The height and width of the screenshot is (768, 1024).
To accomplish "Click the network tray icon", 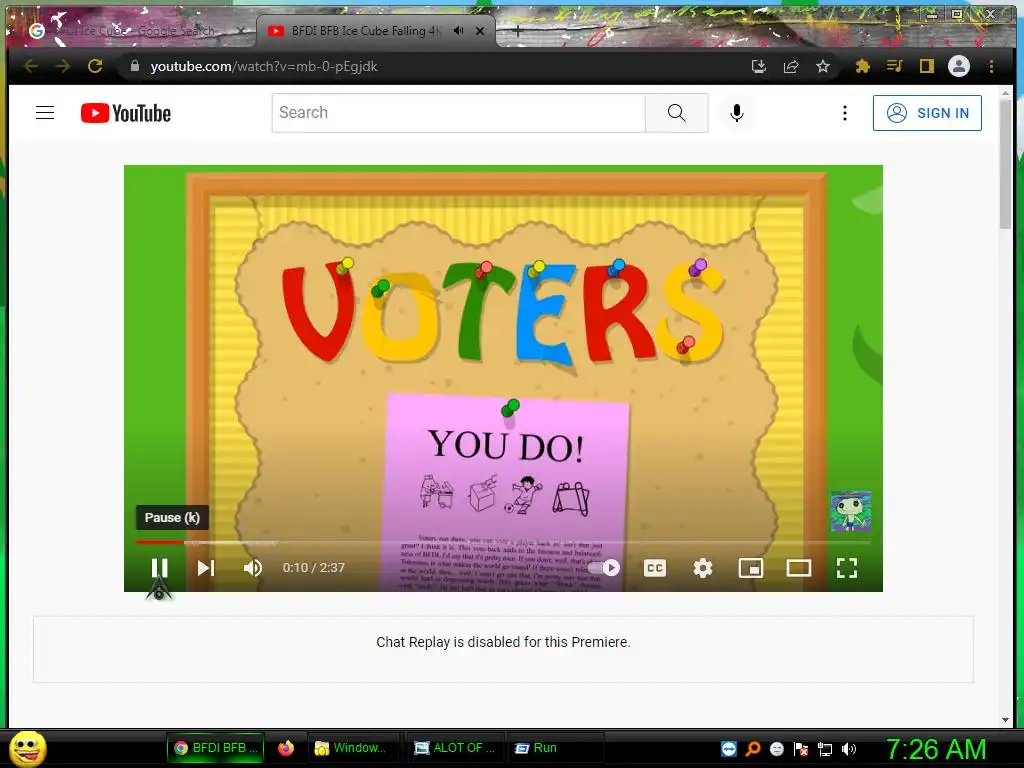I will (825, 749).
